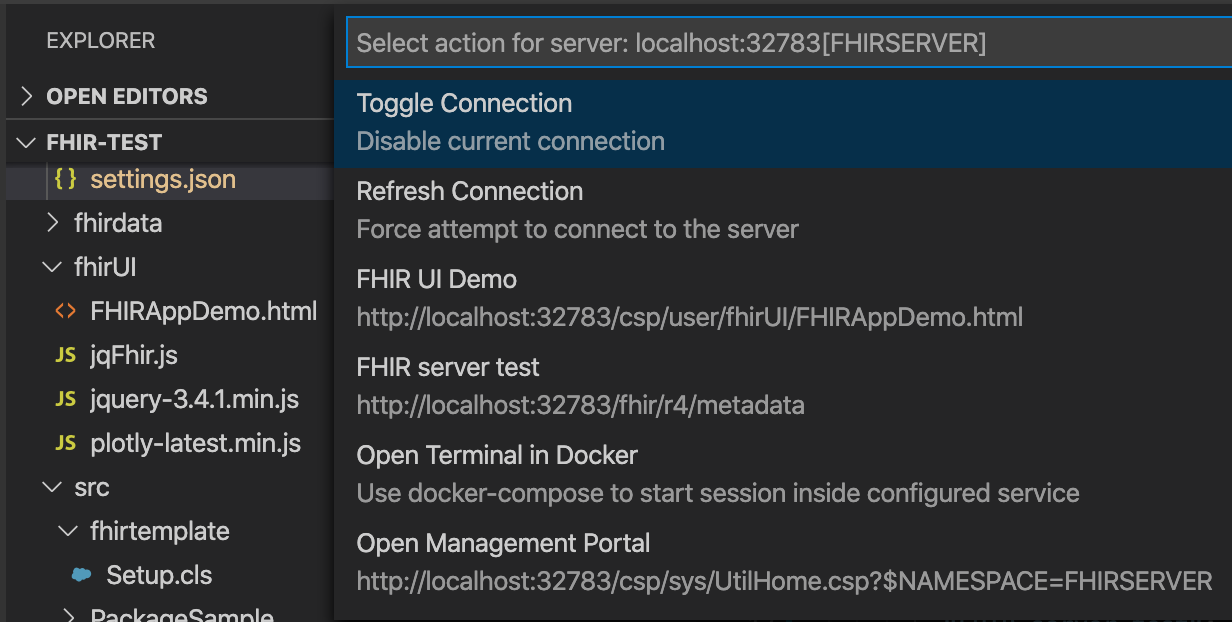The height and width of the screenshot is (622, 1232).
Task: Collapse the fhirtemplate folder
Action: pyautogui.click(x=67, y=531)
